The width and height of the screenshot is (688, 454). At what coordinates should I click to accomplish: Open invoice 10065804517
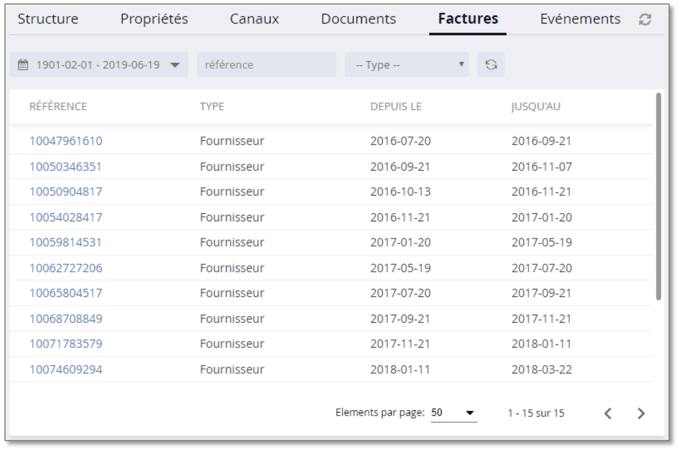(66, 293)
